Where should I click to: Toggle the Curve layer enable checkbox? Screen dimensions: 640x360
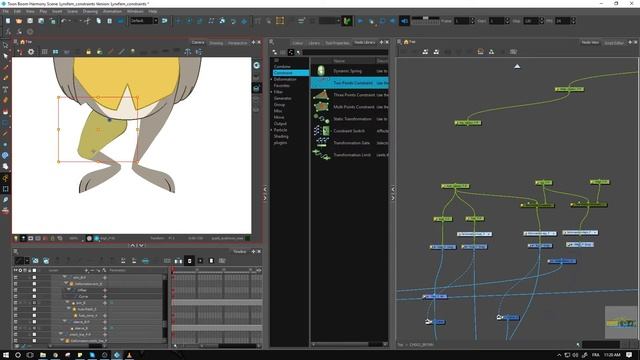pos(34,296)
